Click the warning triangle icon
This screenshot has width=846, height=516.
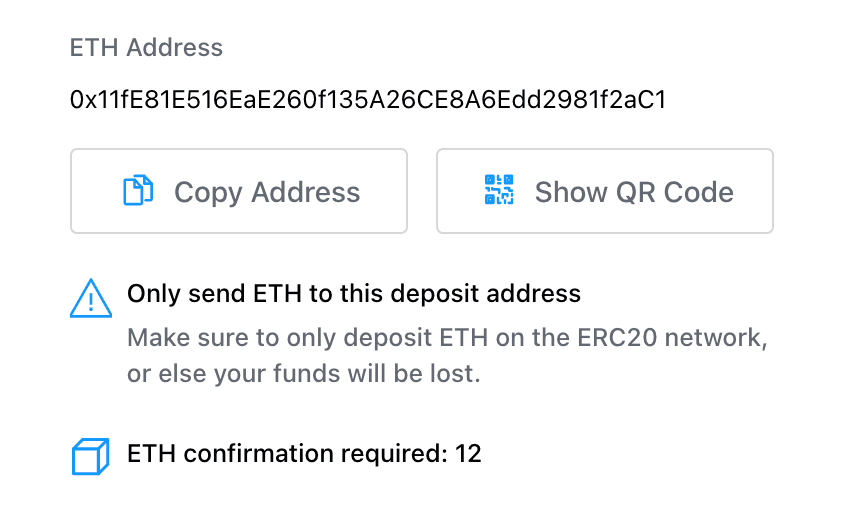tap(90, 298)
